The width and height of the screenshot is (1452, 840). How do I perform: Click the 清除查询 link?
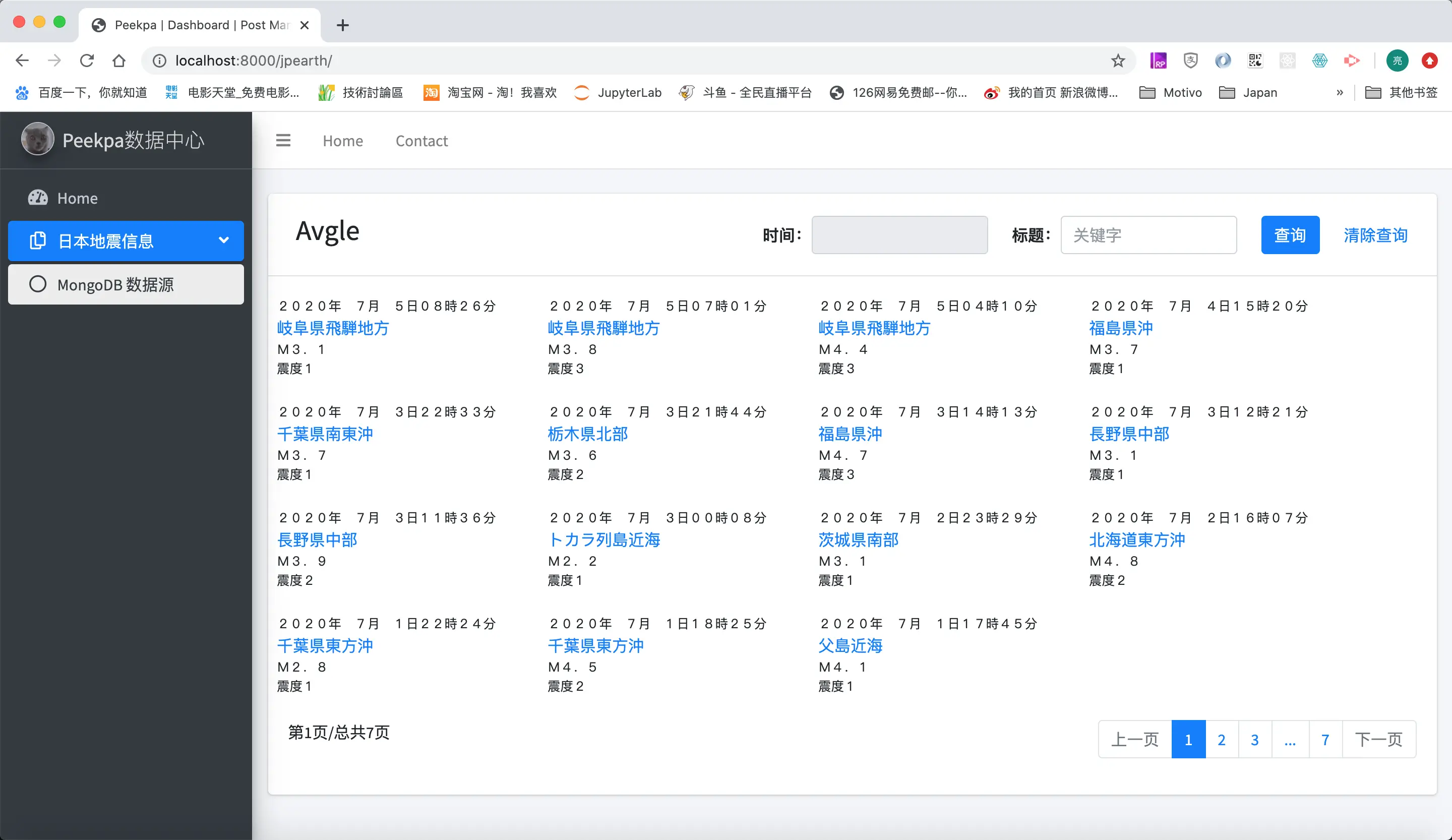tap(1375, 235)
